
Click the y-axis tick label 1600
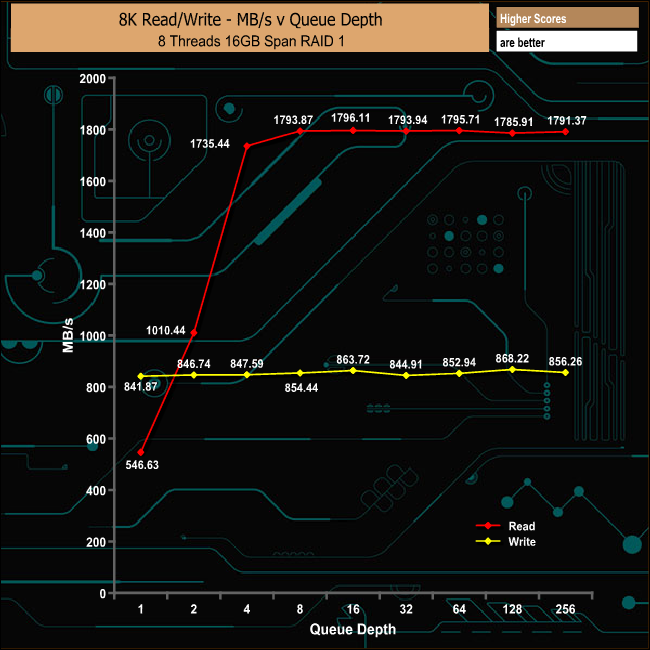[x=93, y=182]
